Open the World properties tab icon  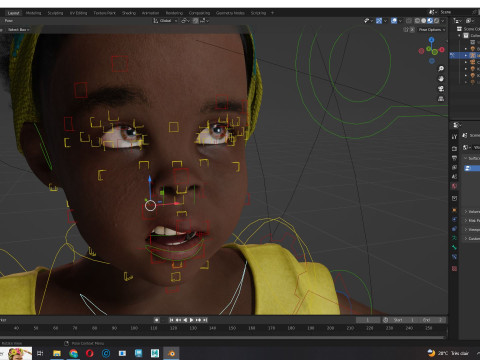(454, 186)
